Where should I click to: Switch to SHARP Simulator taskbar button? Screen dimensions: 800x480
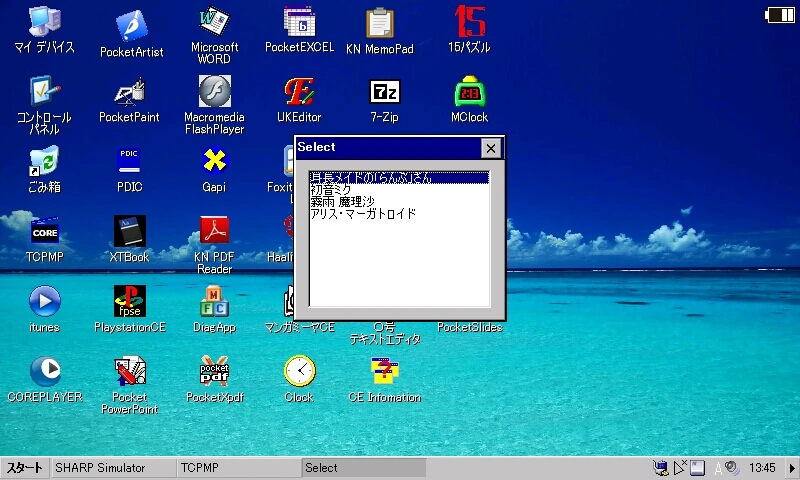(x=113, y=468)
